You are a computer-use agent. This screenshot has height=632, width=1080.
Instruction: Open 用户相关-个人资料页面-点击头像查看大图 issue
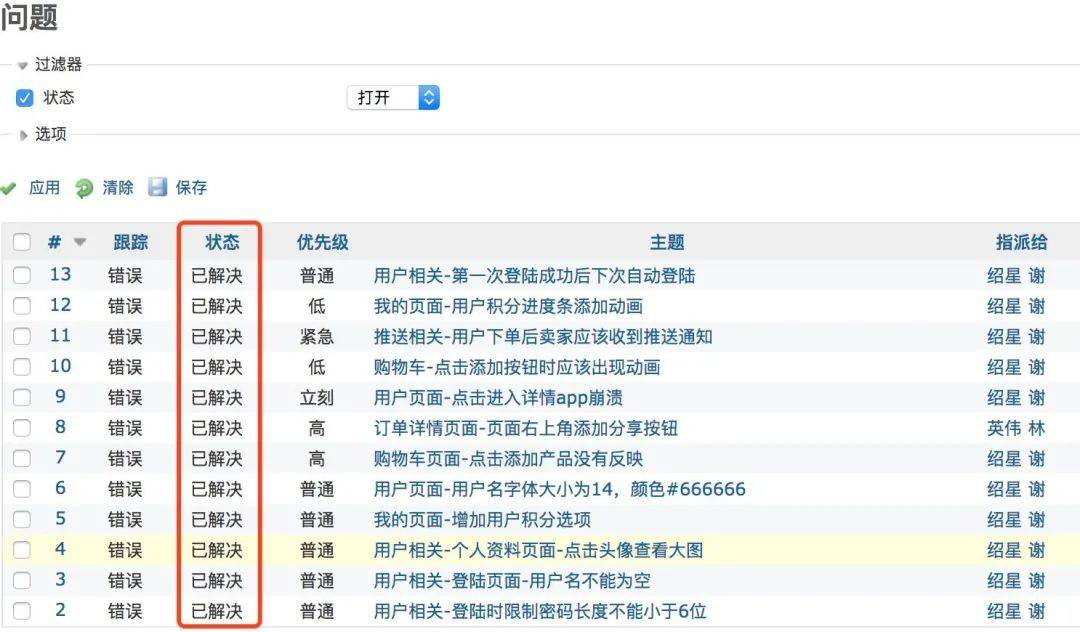[539, 550]
